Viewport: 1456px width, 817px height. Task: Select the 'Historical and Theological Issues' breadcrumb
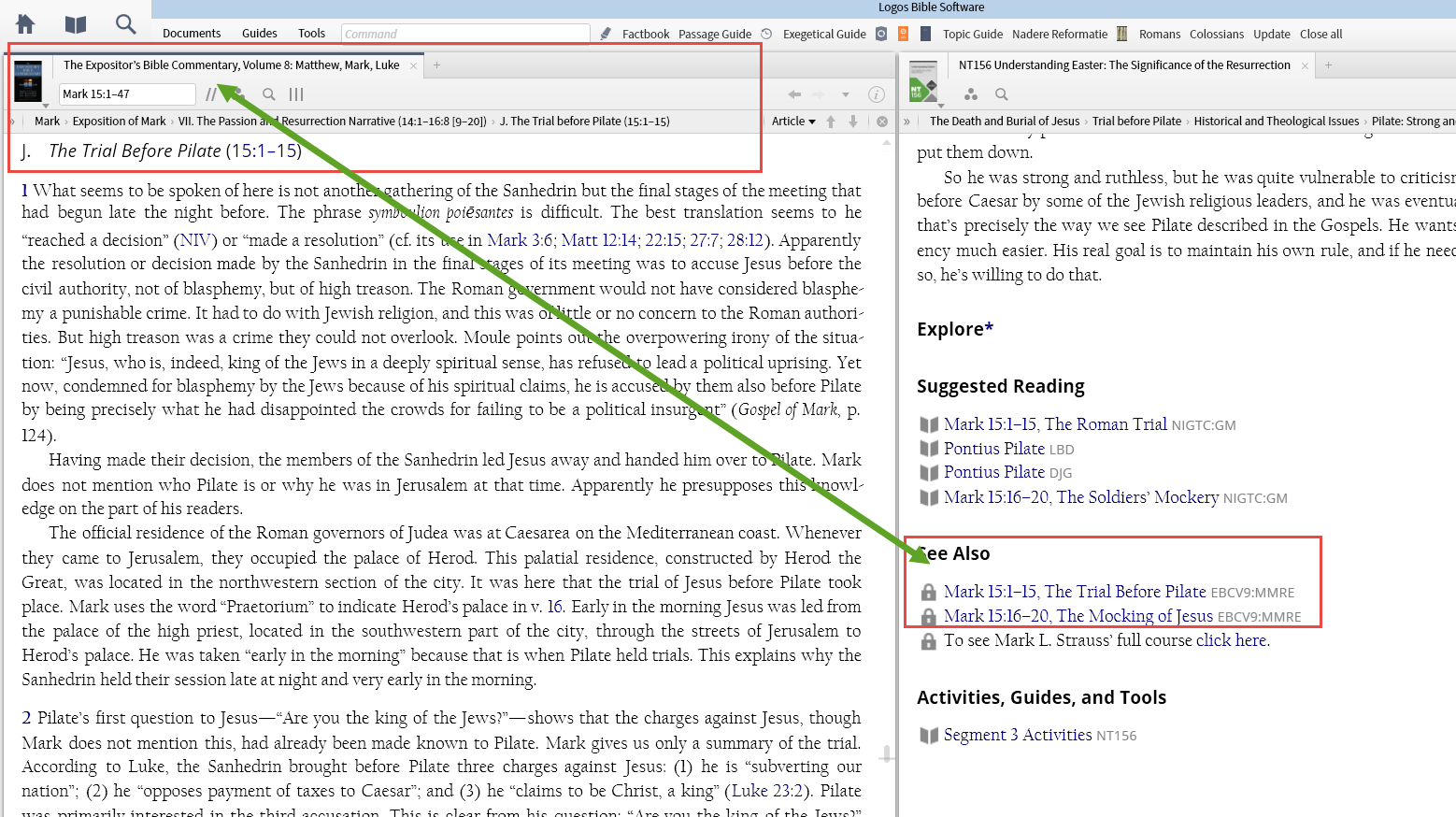tap(1276, 122)
